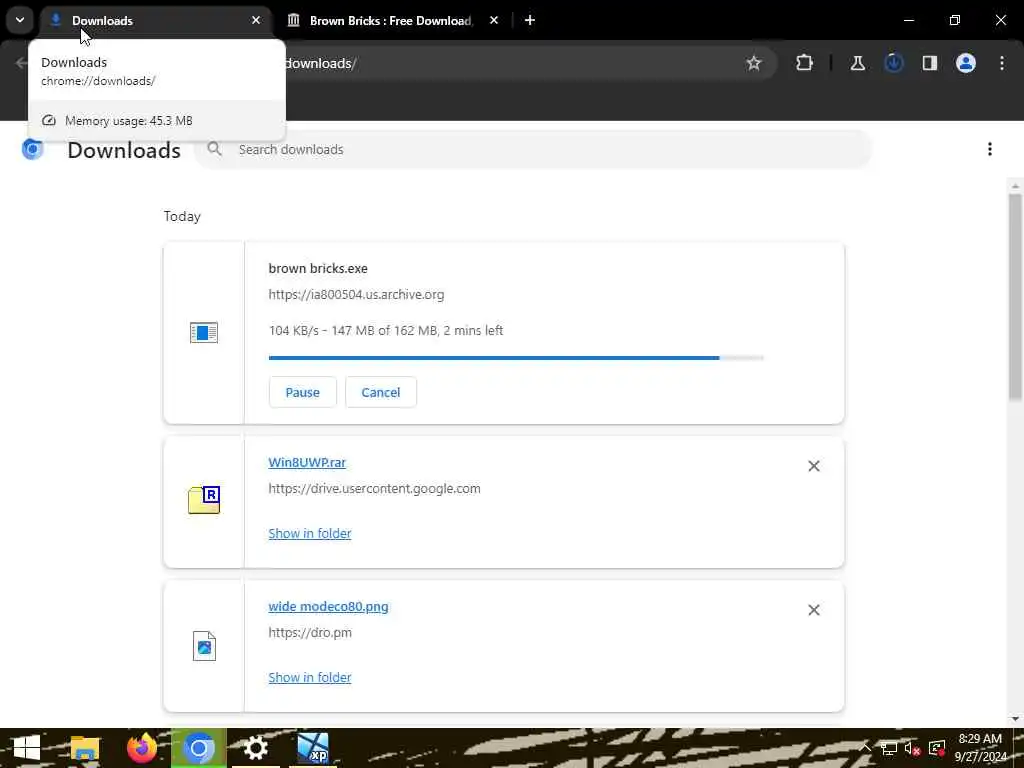Click the Chrome logo beside Downloads title
1024x768 pixels.
(x=32, y=150)
